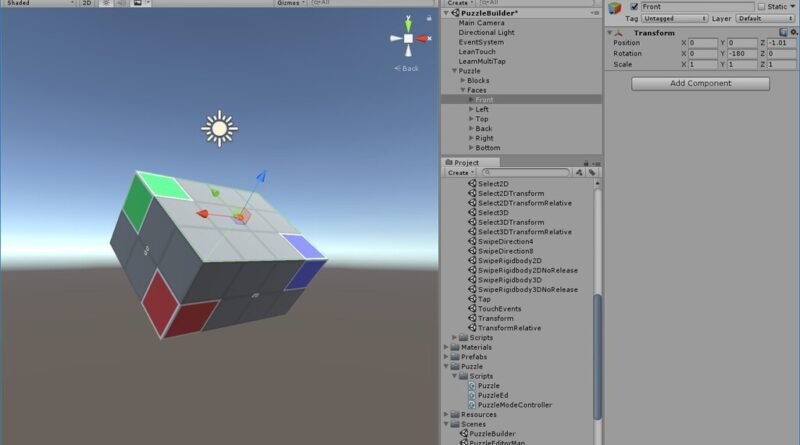The height and width of the screenshot is (445, 800).
Task: Select Main Camera in Hierarchy
Action: point(481,23)
